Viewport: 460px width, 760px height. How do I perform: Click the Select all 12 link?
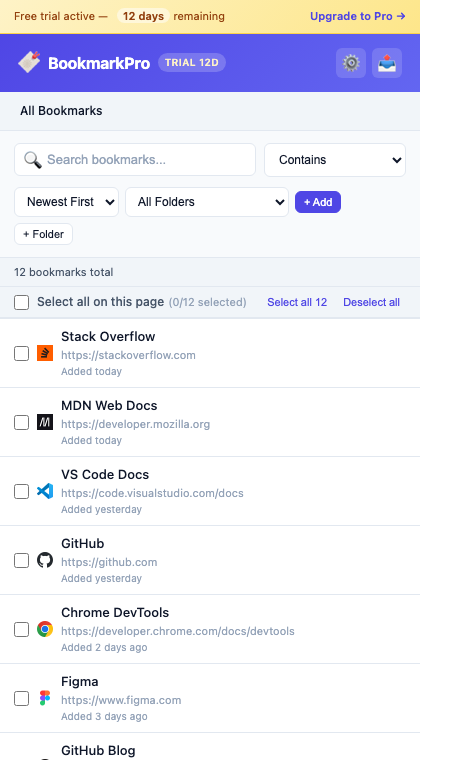[x=297, y=302]
